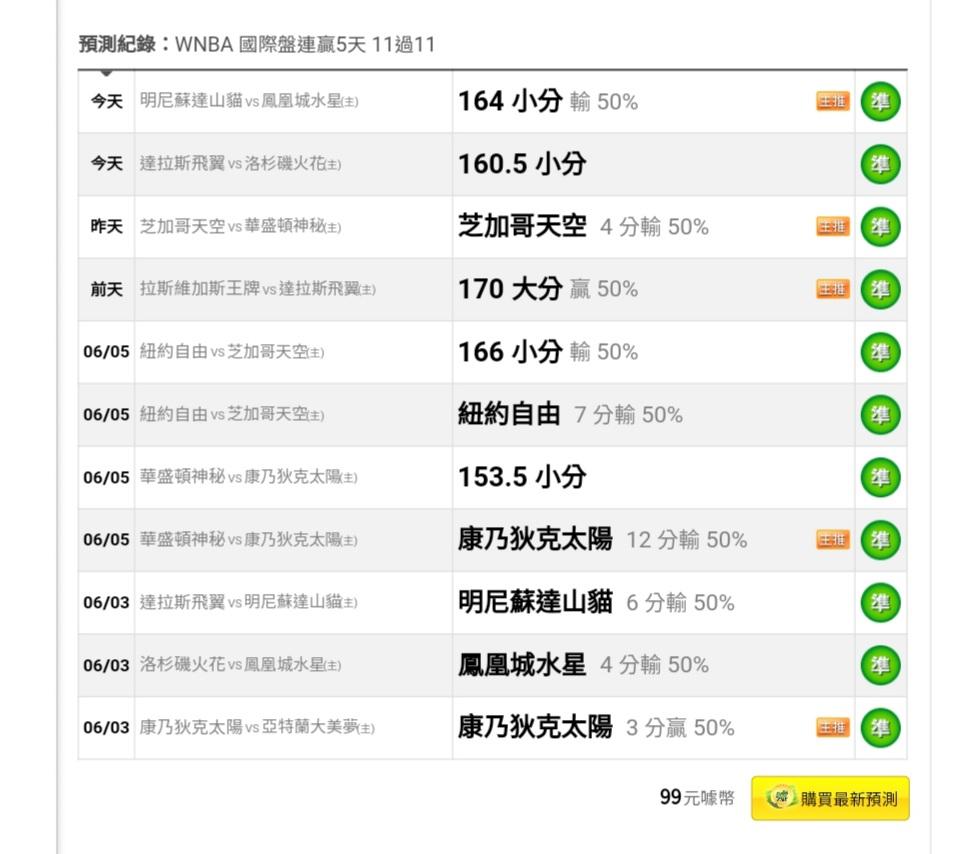
Task: Open the 拉斯維加斯王牌 vs 達拉斯飛翼 matchup
Action: coord(257,289)
